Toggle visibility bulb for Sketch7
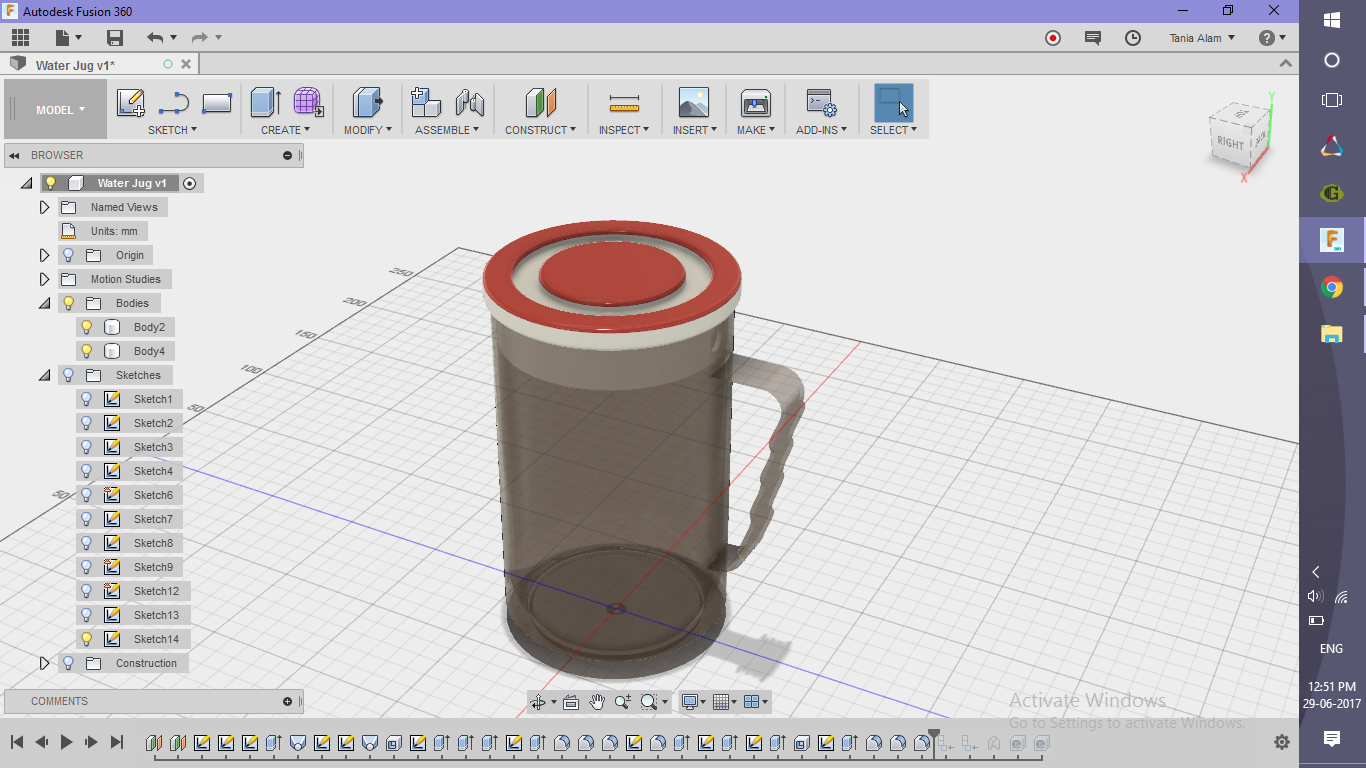The width and height of the screenshot is (1366, 768). pos(86,519)
